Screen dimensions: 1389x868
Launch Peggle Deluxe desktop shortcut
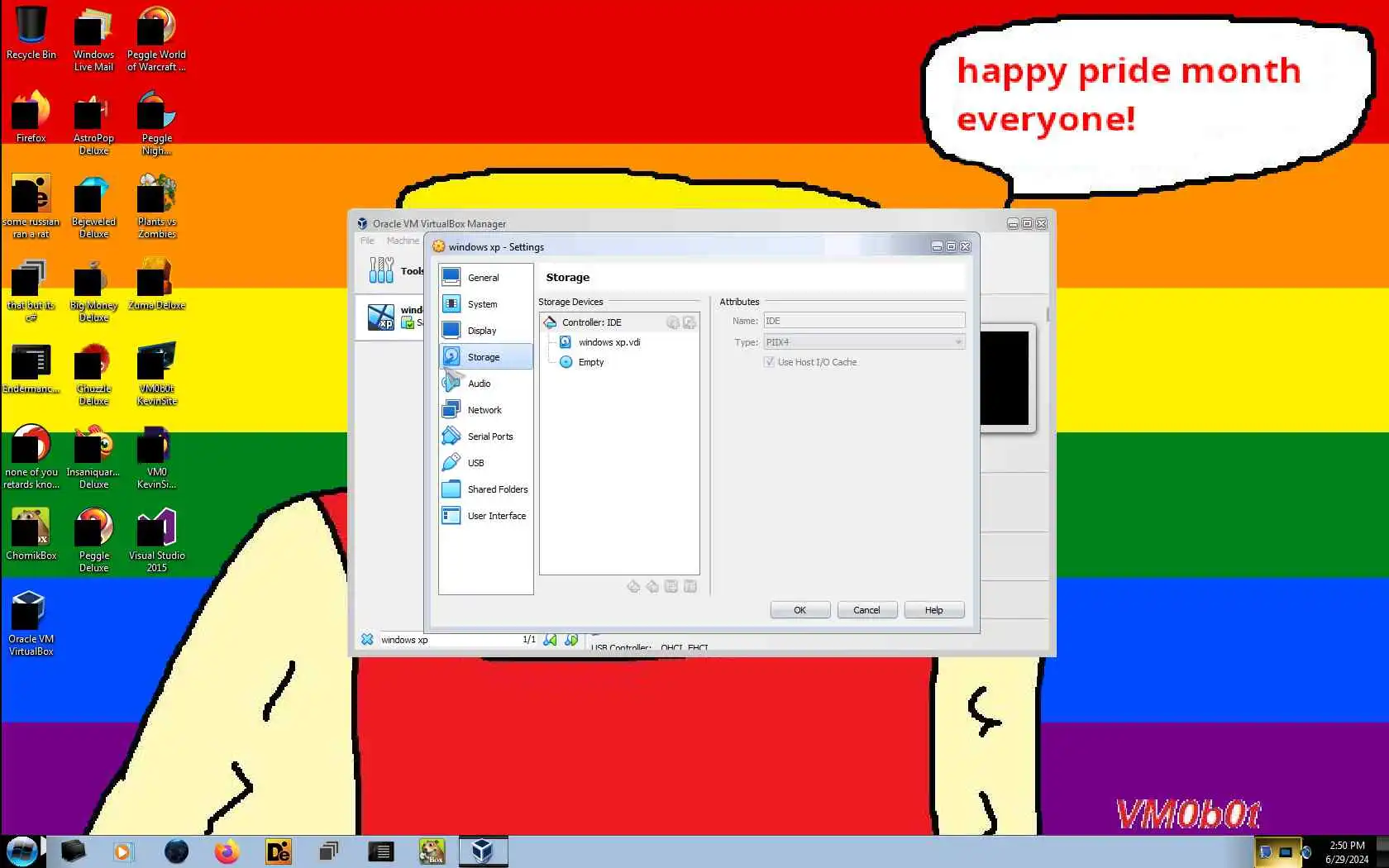coord(93,541)
